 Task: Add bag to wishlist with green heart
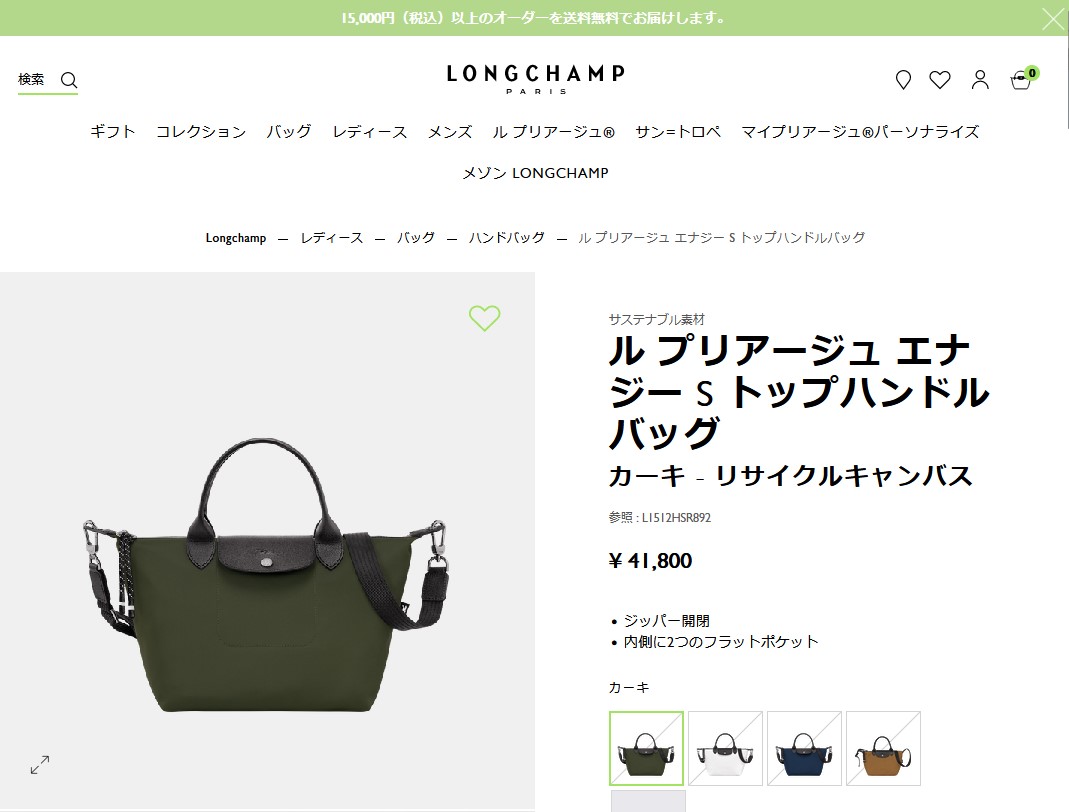[485, 318]
